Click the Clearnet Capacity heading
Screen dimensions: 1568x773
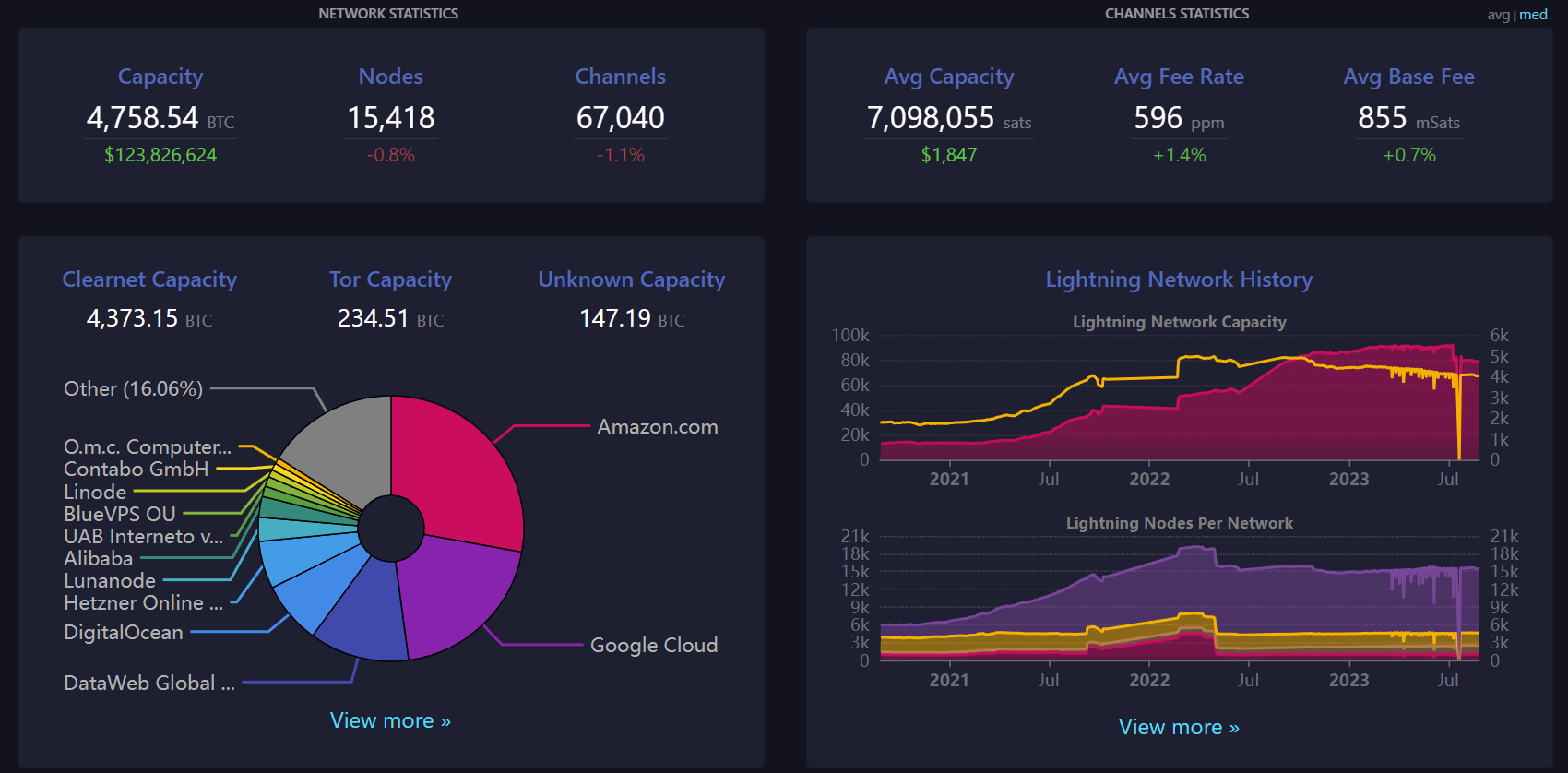click(149, 279)
